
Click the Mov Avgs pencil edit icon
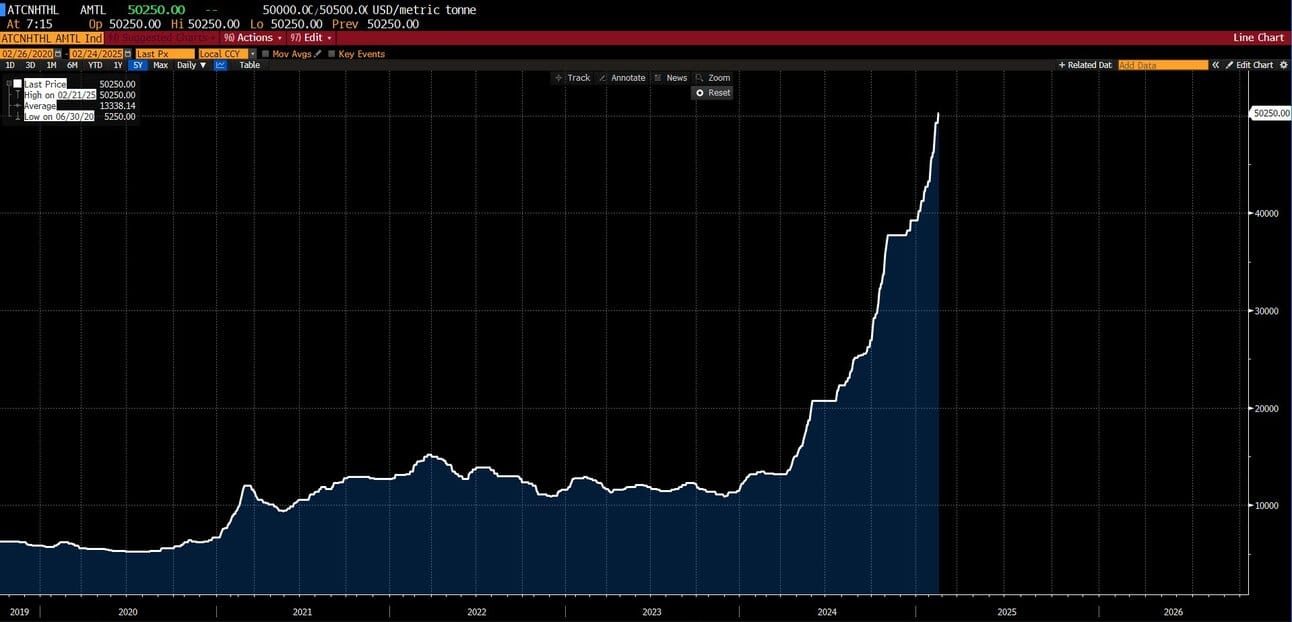[x=318, y=54]
